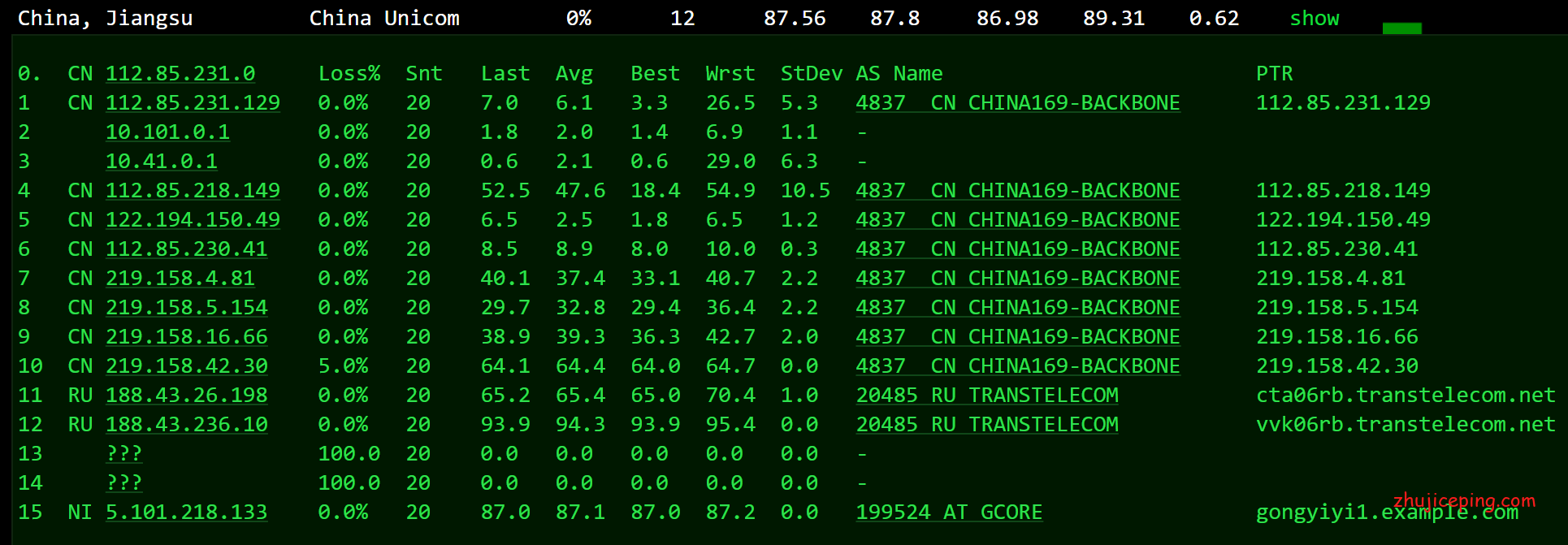Click the green latency bar beside show
The height and width of the screenshot is (545, 1568).
(x=1401, y=28)
